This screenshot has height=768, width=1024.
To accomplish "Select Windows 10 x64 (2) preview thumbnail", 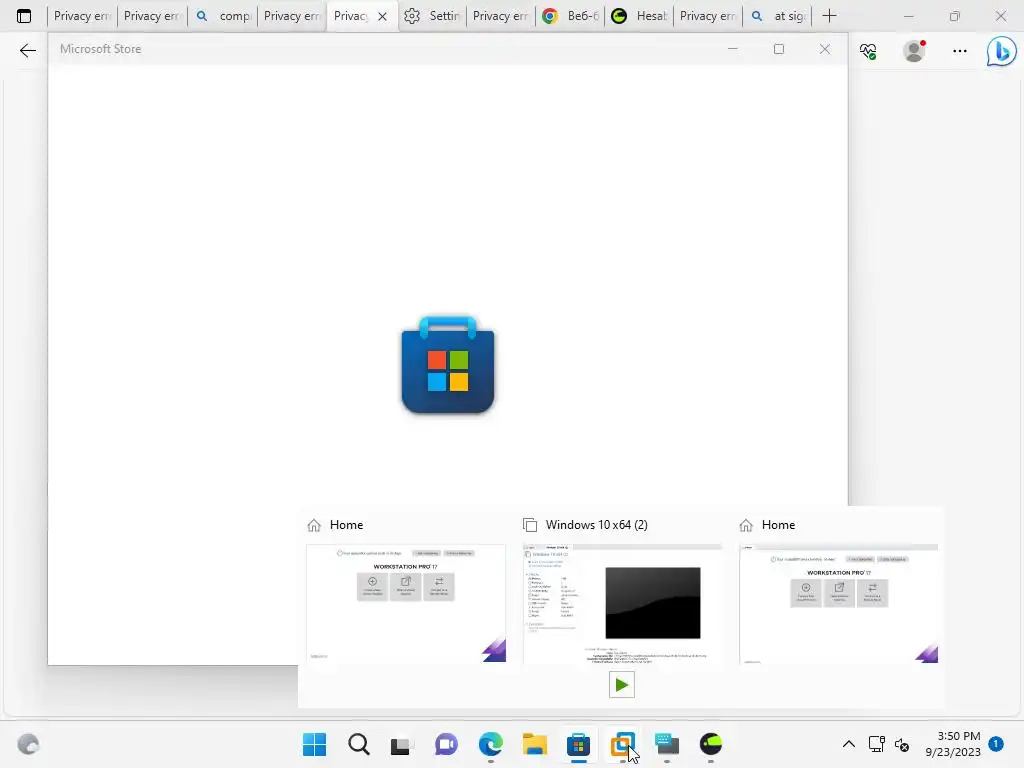I will [622, 603].
